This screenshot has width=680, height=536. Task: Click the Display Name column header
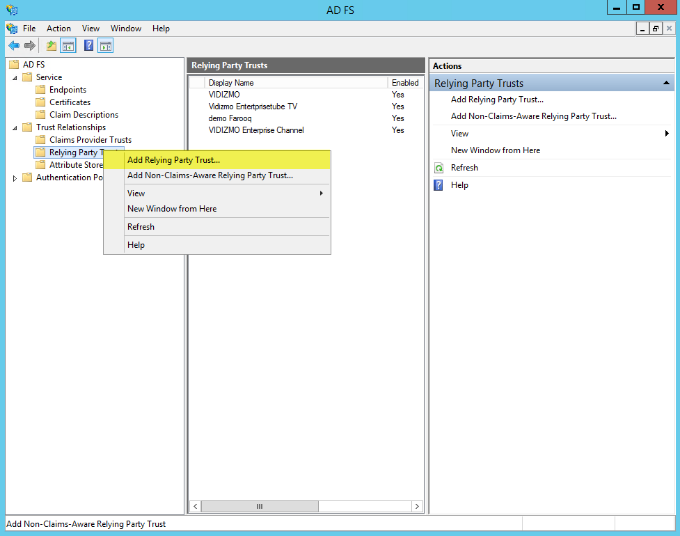pos(231,83)
